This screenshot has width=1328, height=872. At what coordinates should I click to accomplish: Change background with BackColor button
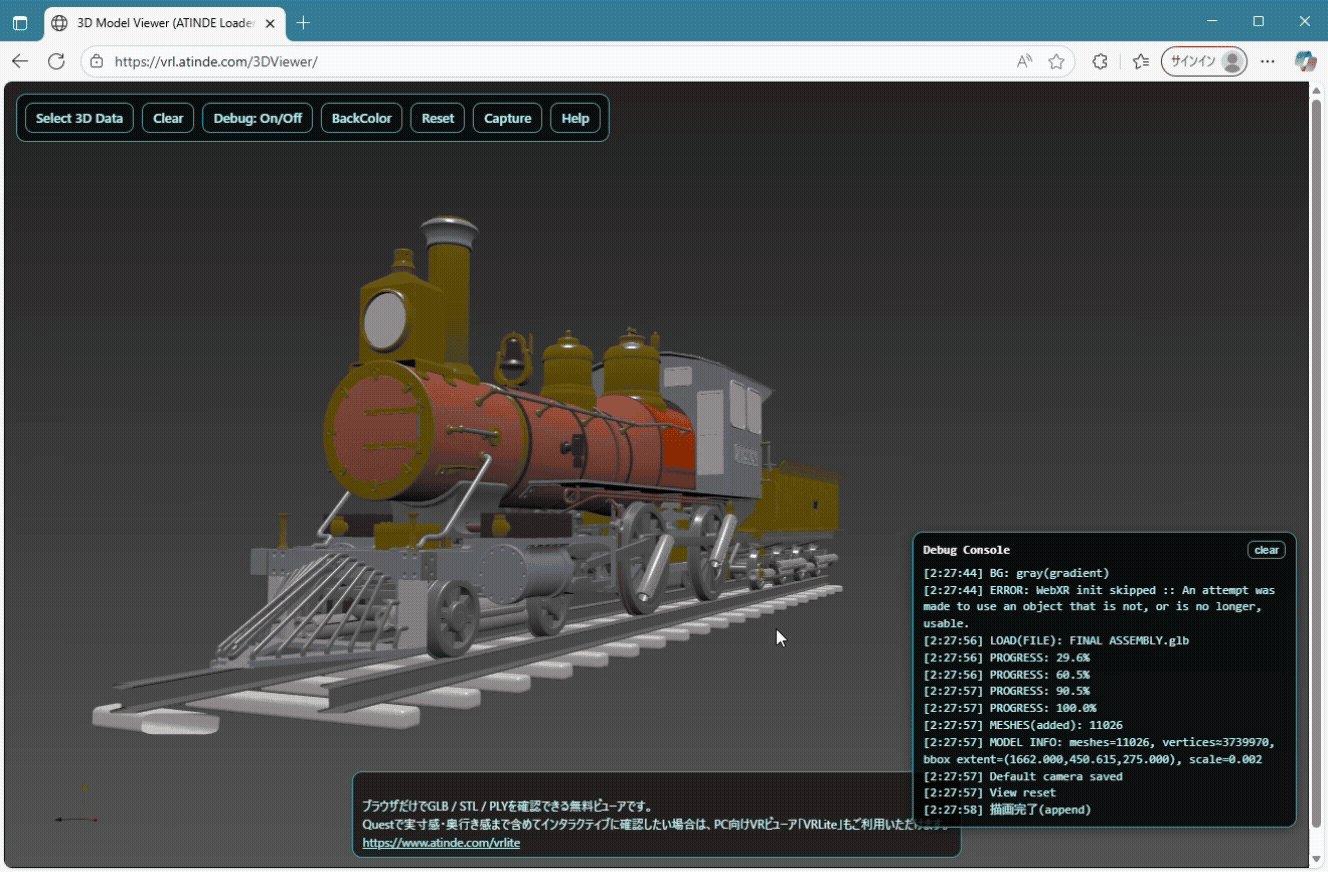[361, 118]
